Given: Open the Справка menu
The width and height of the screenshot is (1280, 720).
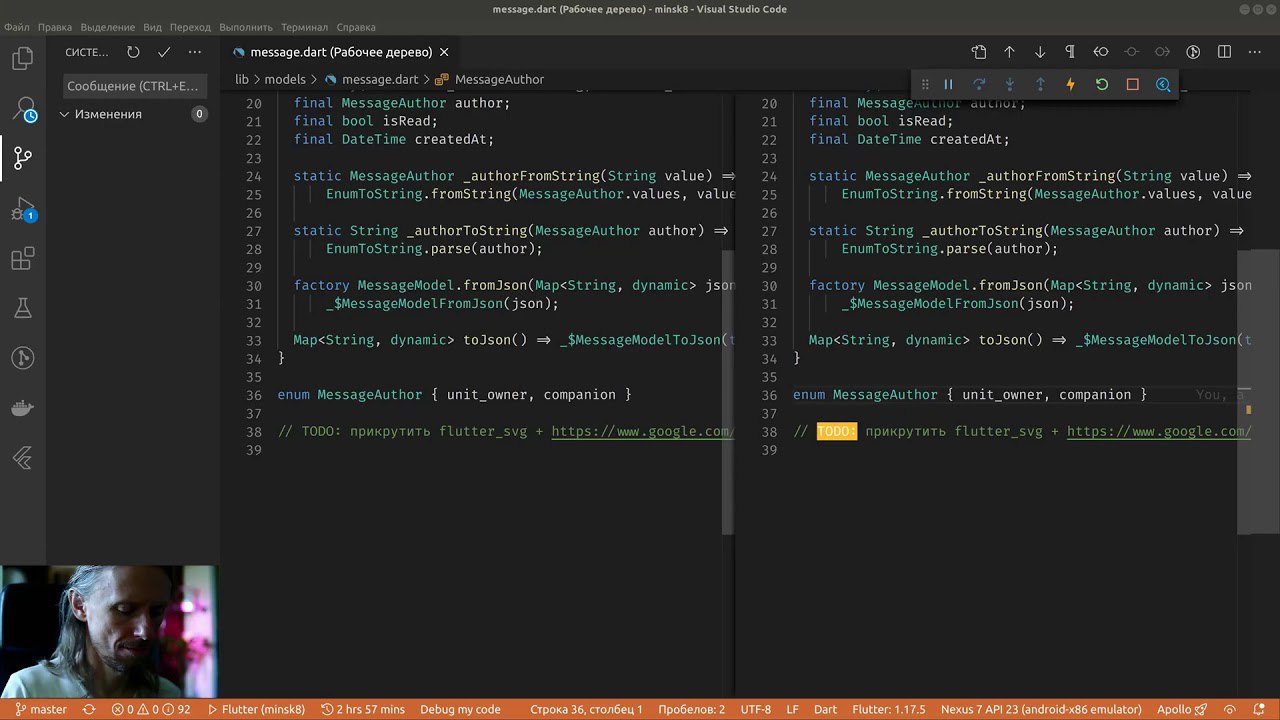Looking at the screenshot, I should pos(356,27).
